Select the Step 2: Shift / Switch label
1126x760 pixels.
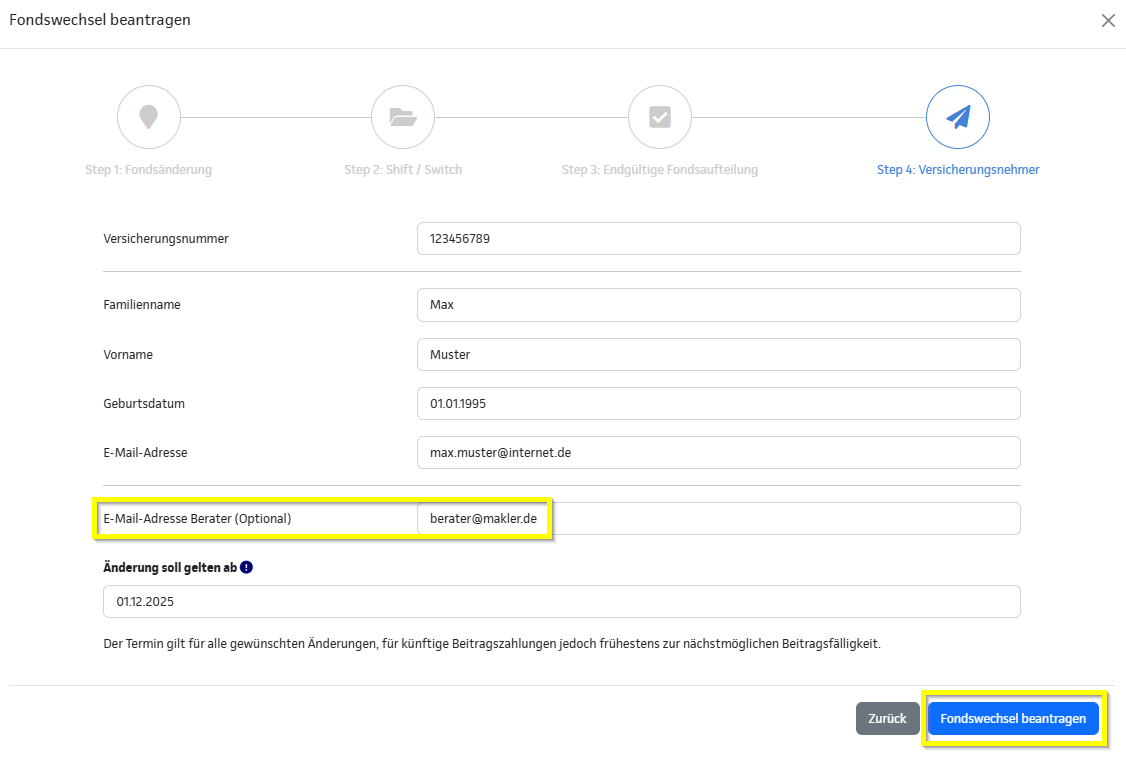tap(403, 170)
